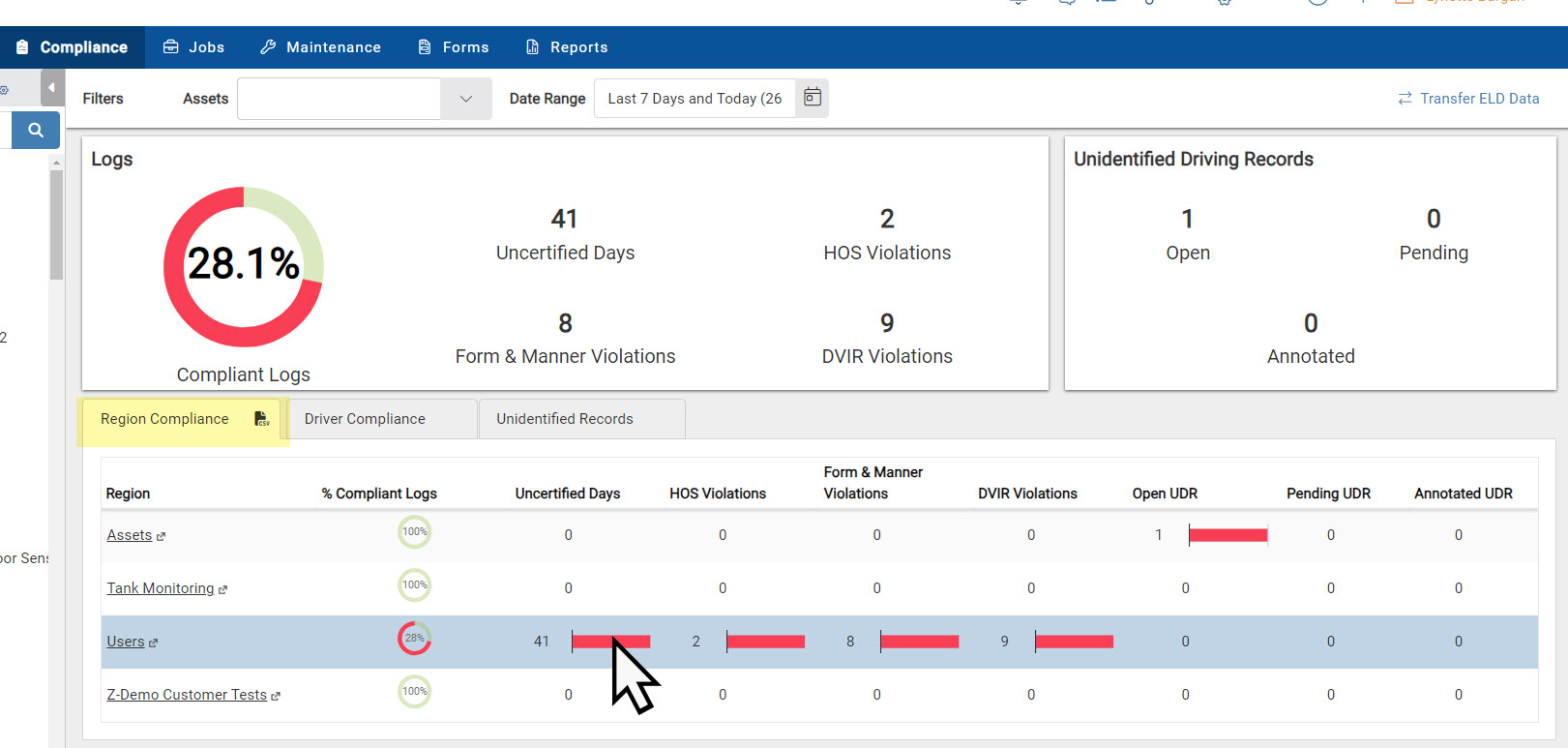Click Transfer ELD Data link
The height and width of the screenshot is (748, 1568).
1479,99
